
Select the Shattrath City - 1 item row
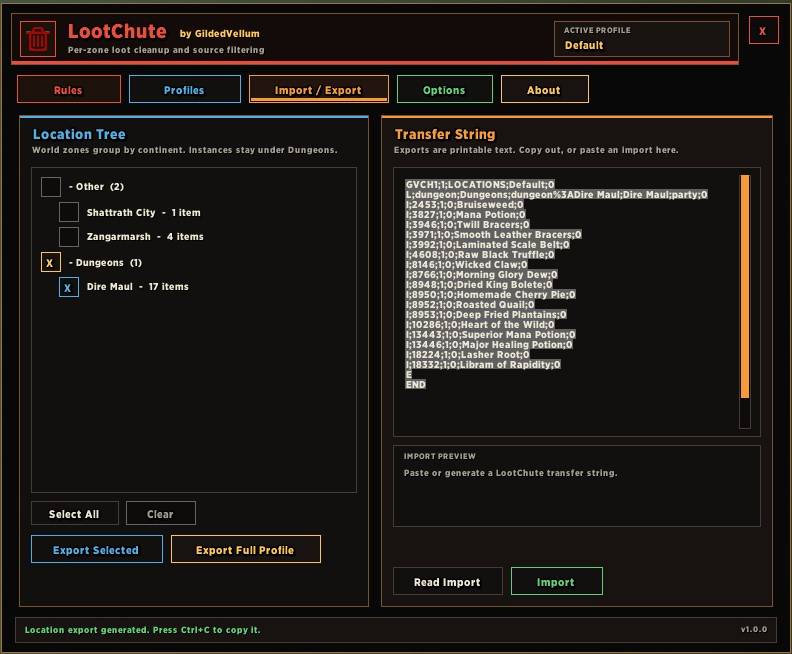pos(143,213)
